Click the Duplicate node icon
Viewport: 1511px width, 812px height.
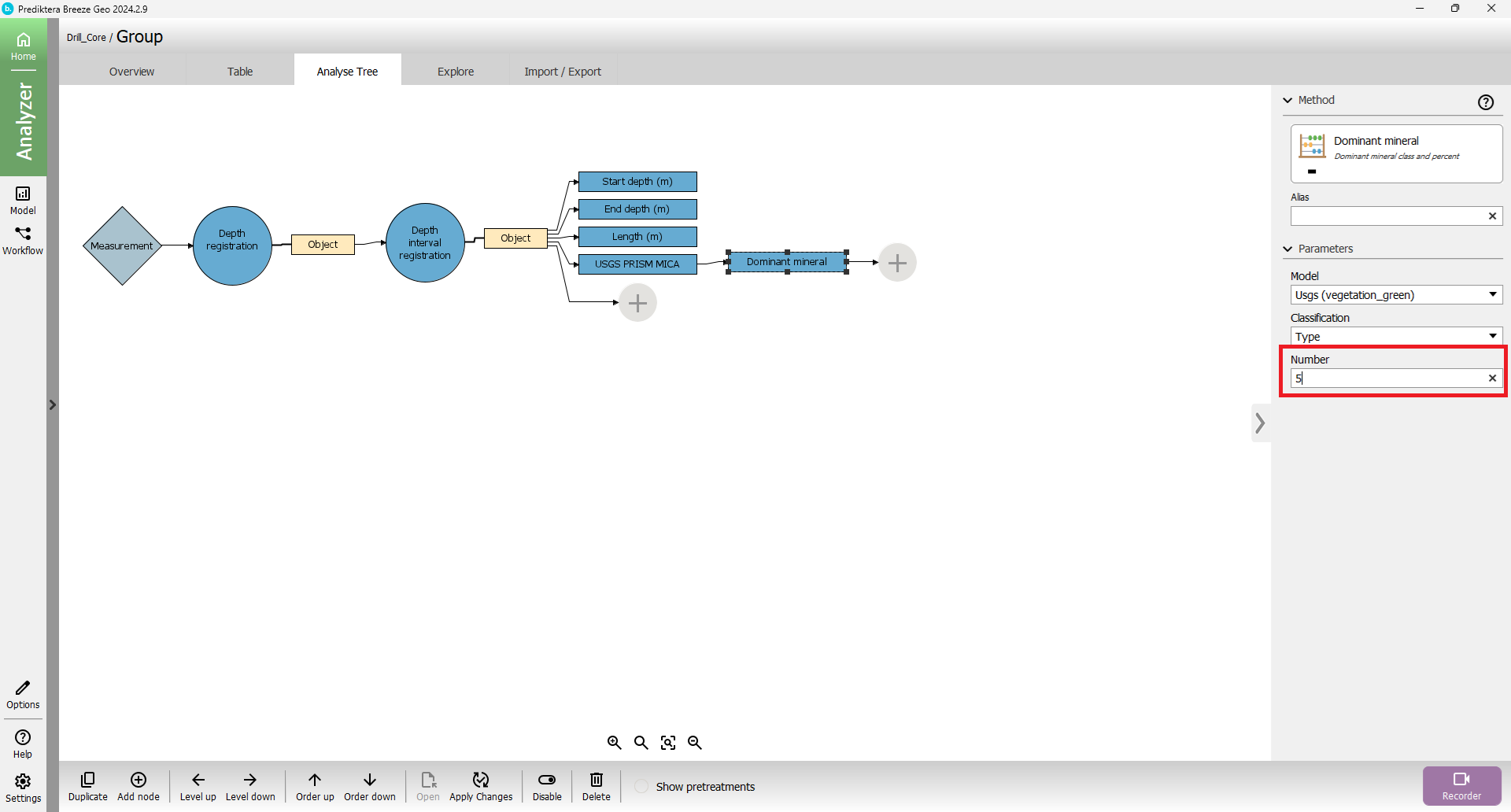coord(87,780)
